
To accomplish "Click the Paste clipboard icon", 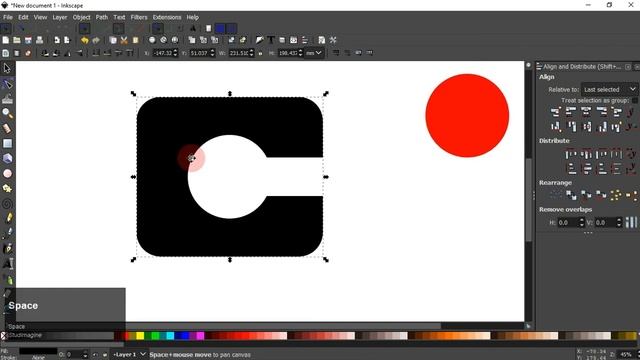I will [136, 40].
